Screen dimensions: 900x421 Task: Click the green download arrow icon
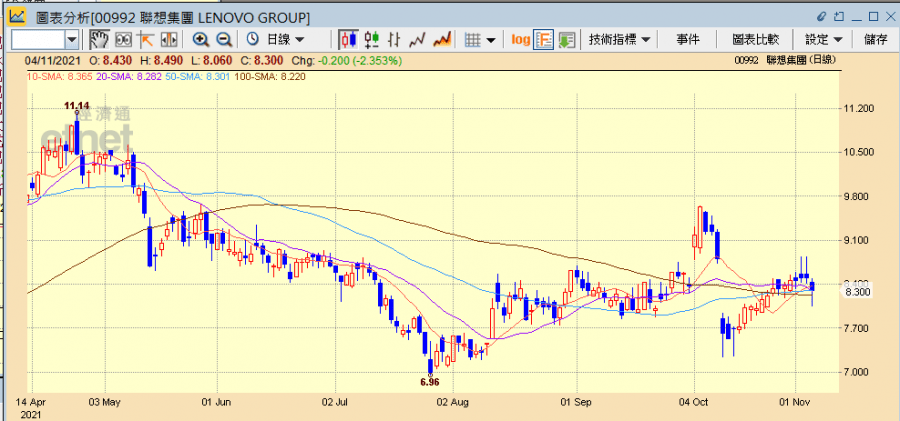coord(567,39)
